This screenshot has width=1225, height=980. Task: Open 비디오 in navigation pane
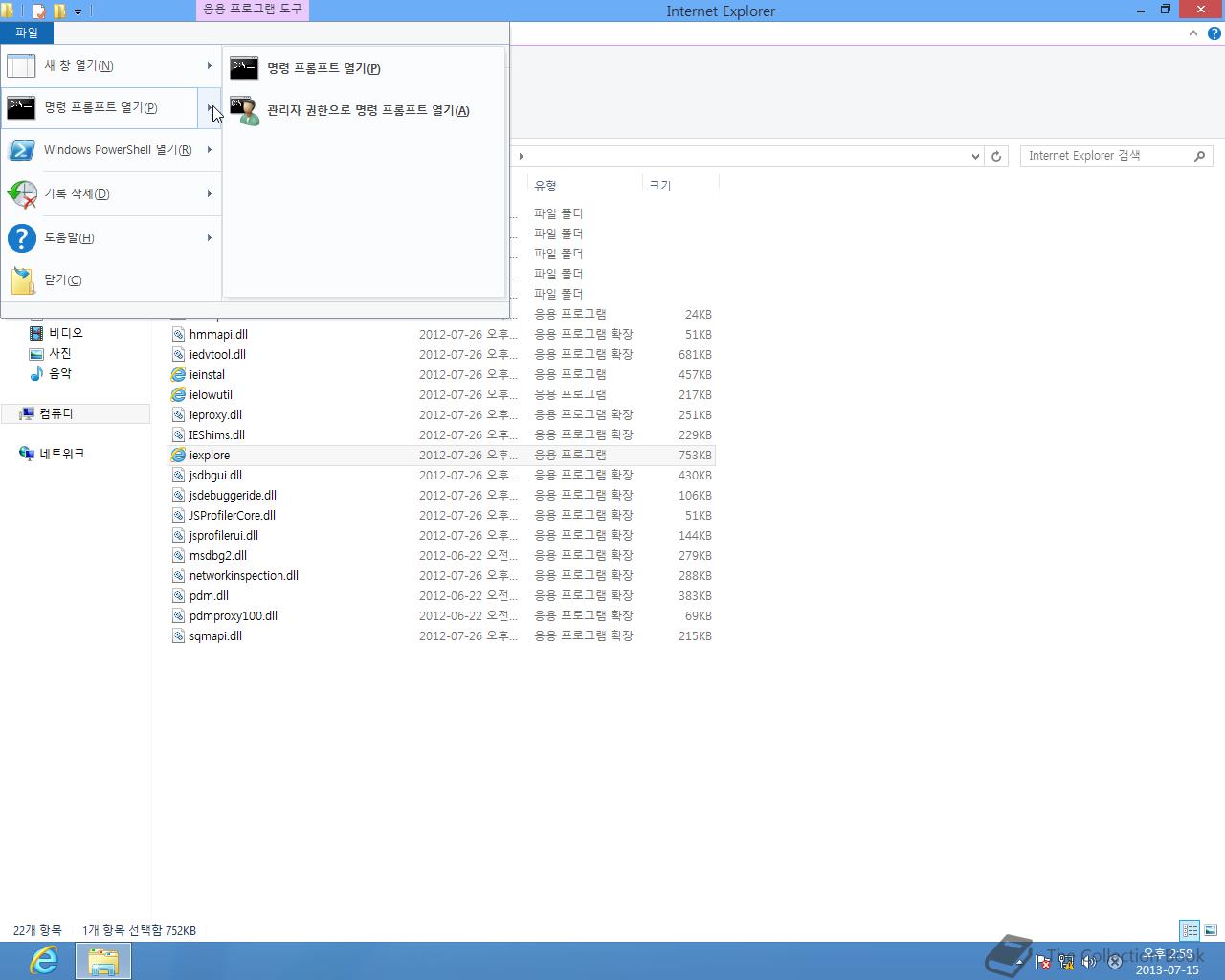tap(65, 333)
